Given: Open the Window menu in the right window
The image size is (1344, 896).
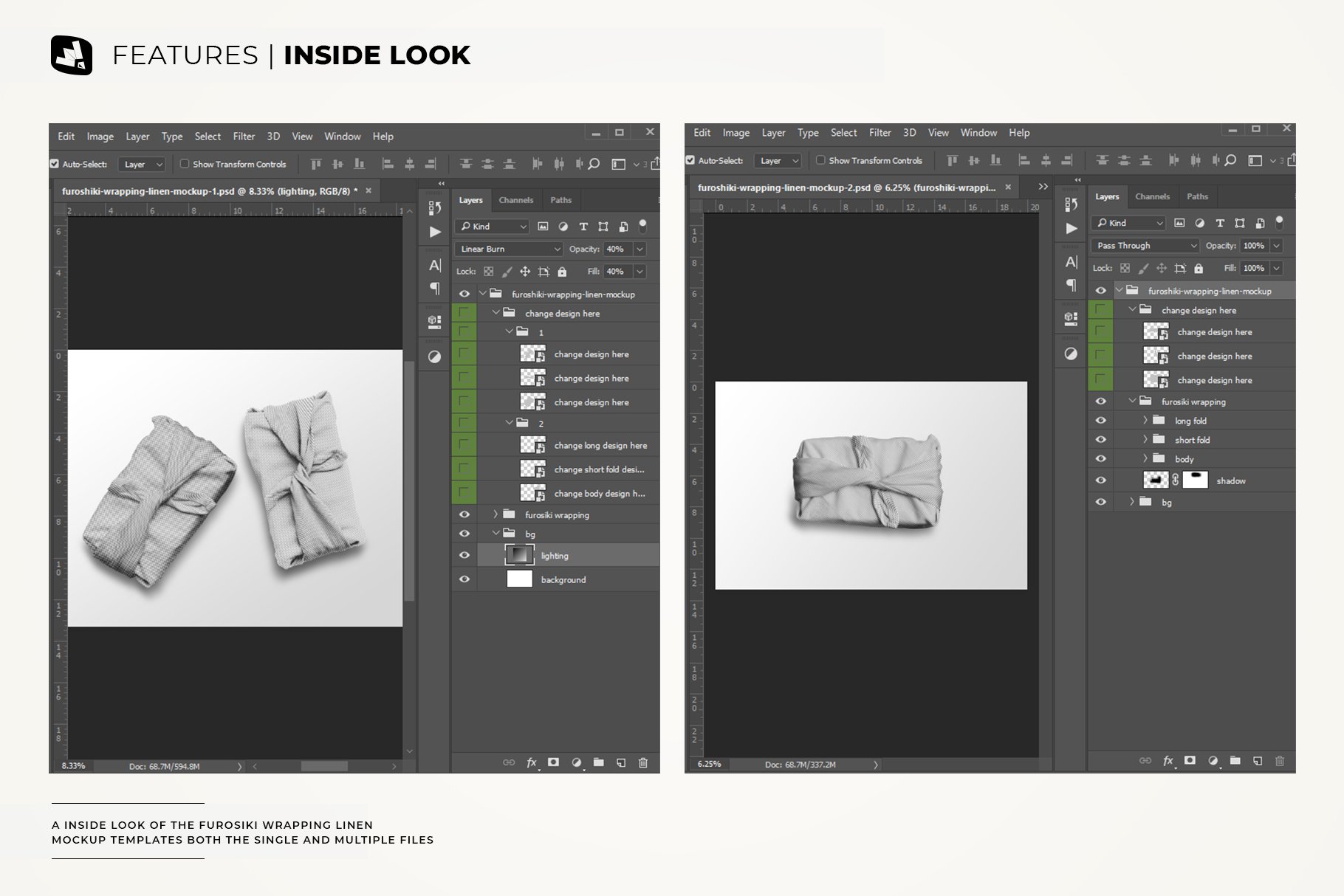Looking at the screenshot, I should (978, 133).
